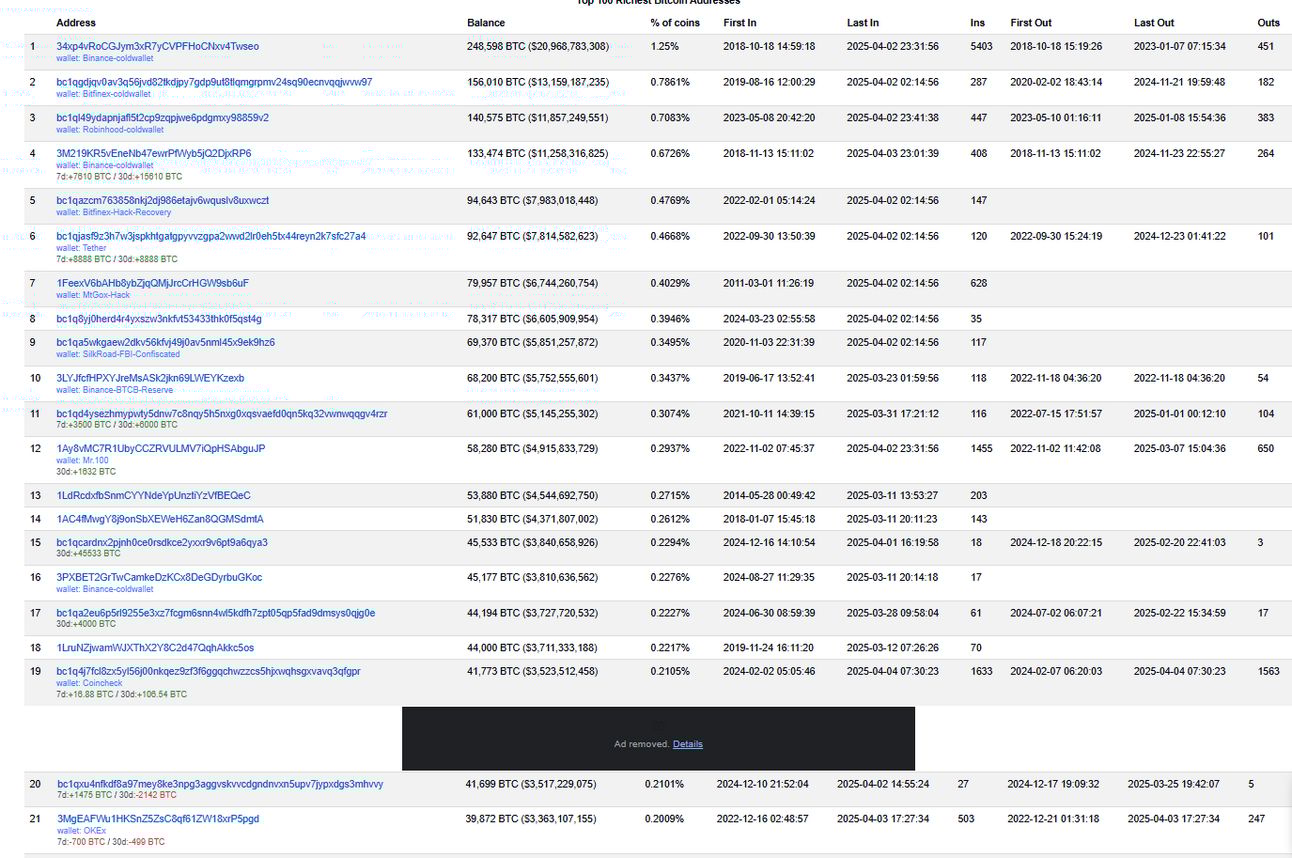The image size is (1292, 858).
Task: Click the Balance column header
Action: click(x=486, y=22)
